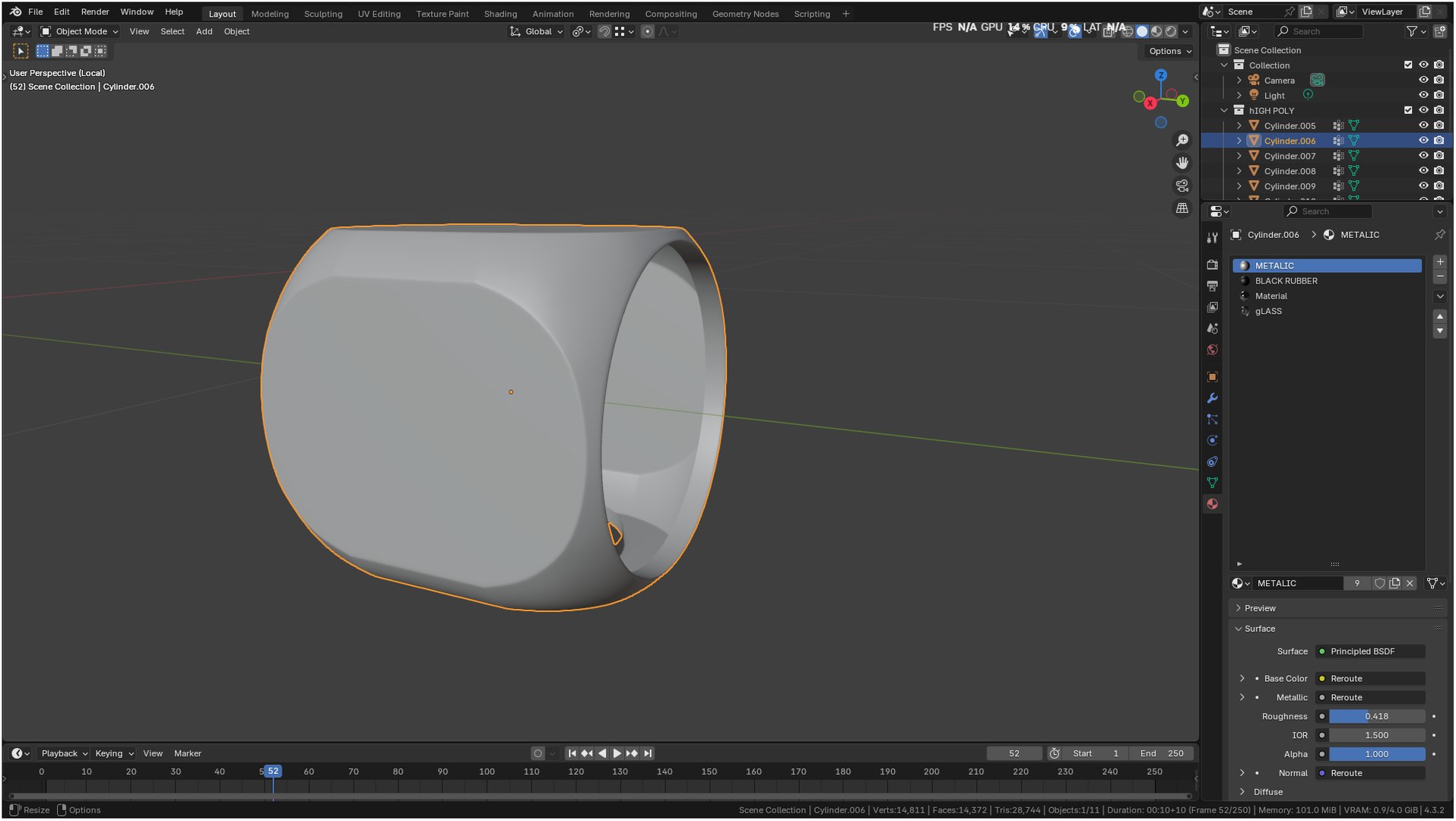The image size is (1456, 821).
Task: Toggle camera view with the camera icon
Action: click(x=1182, y=185)
